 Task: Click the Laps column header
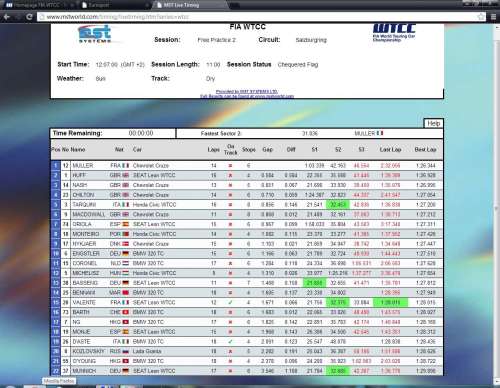click(213, 150)
